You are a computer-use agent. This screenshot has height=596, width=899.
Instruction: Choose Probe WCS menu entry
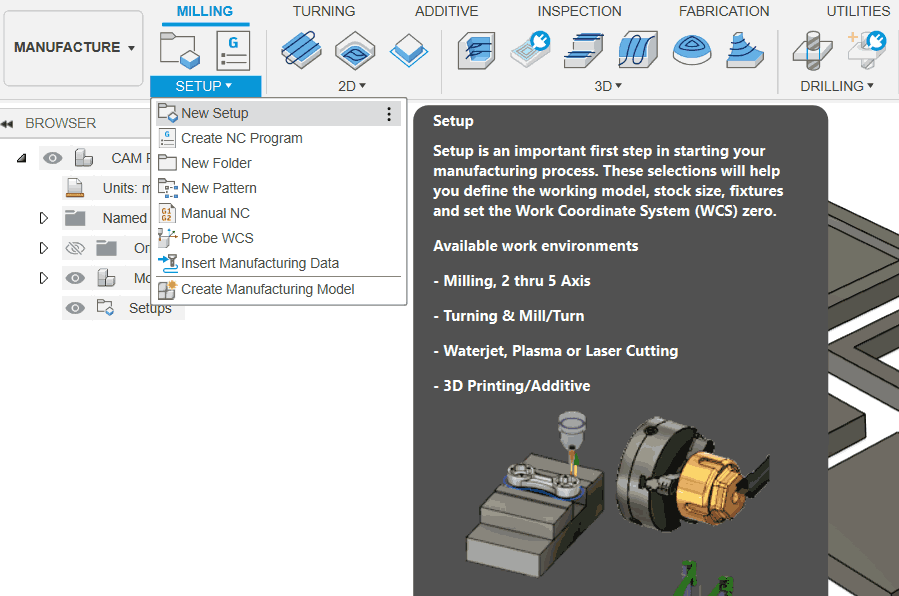tap(278, 238)
